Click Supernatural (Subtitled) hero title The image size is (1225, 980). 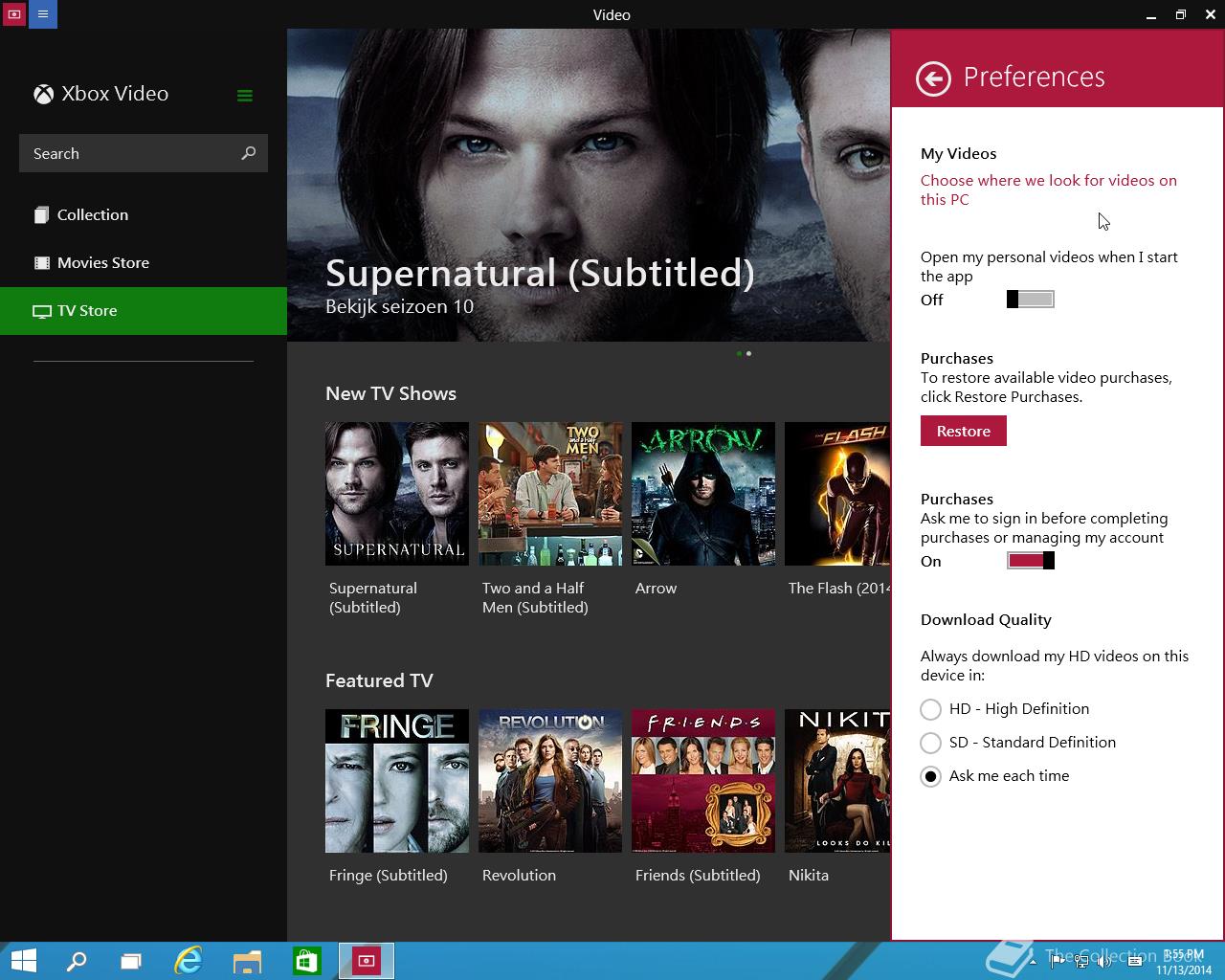point(540,273)
